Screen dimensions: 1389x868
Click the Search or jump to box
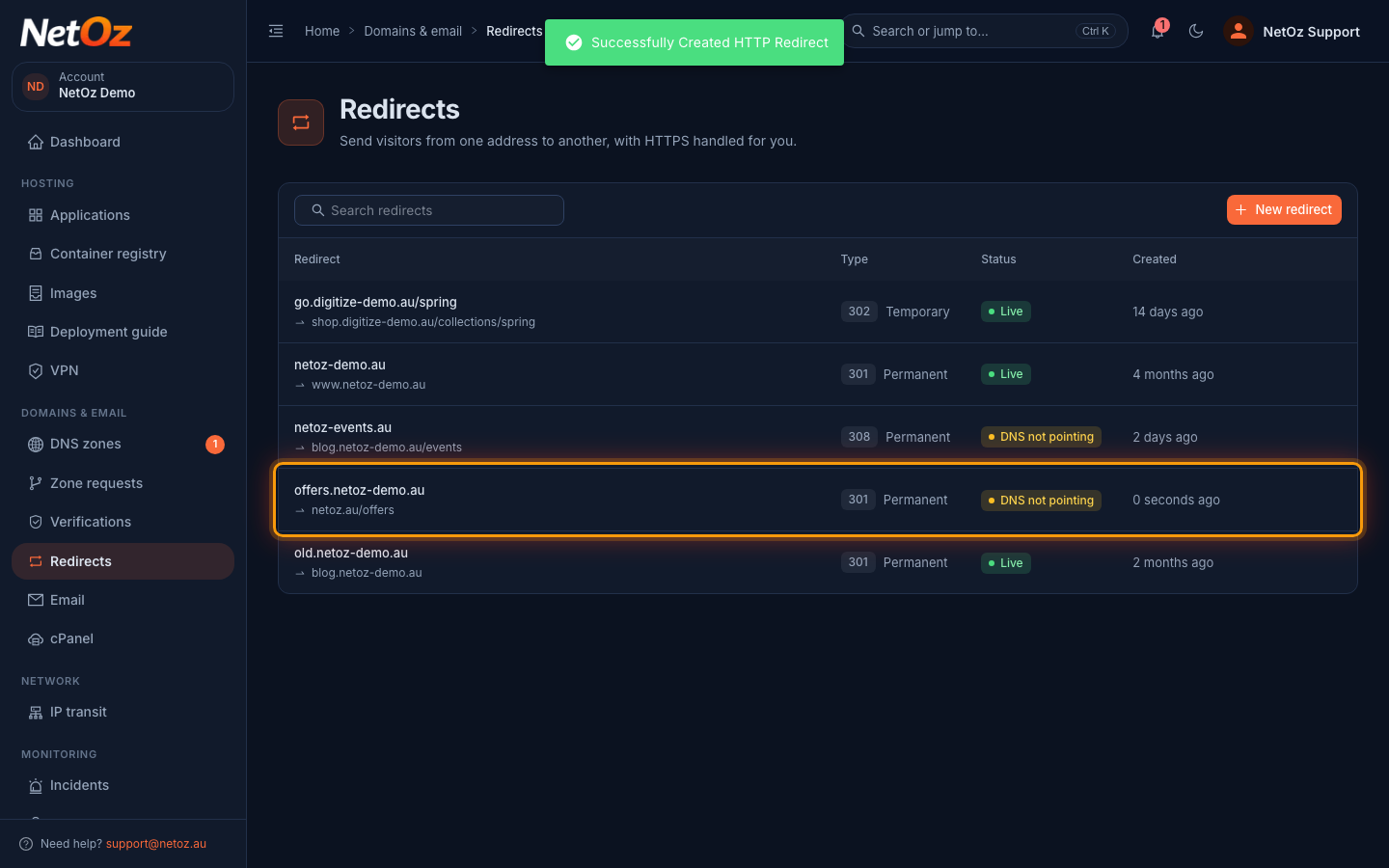986,31
